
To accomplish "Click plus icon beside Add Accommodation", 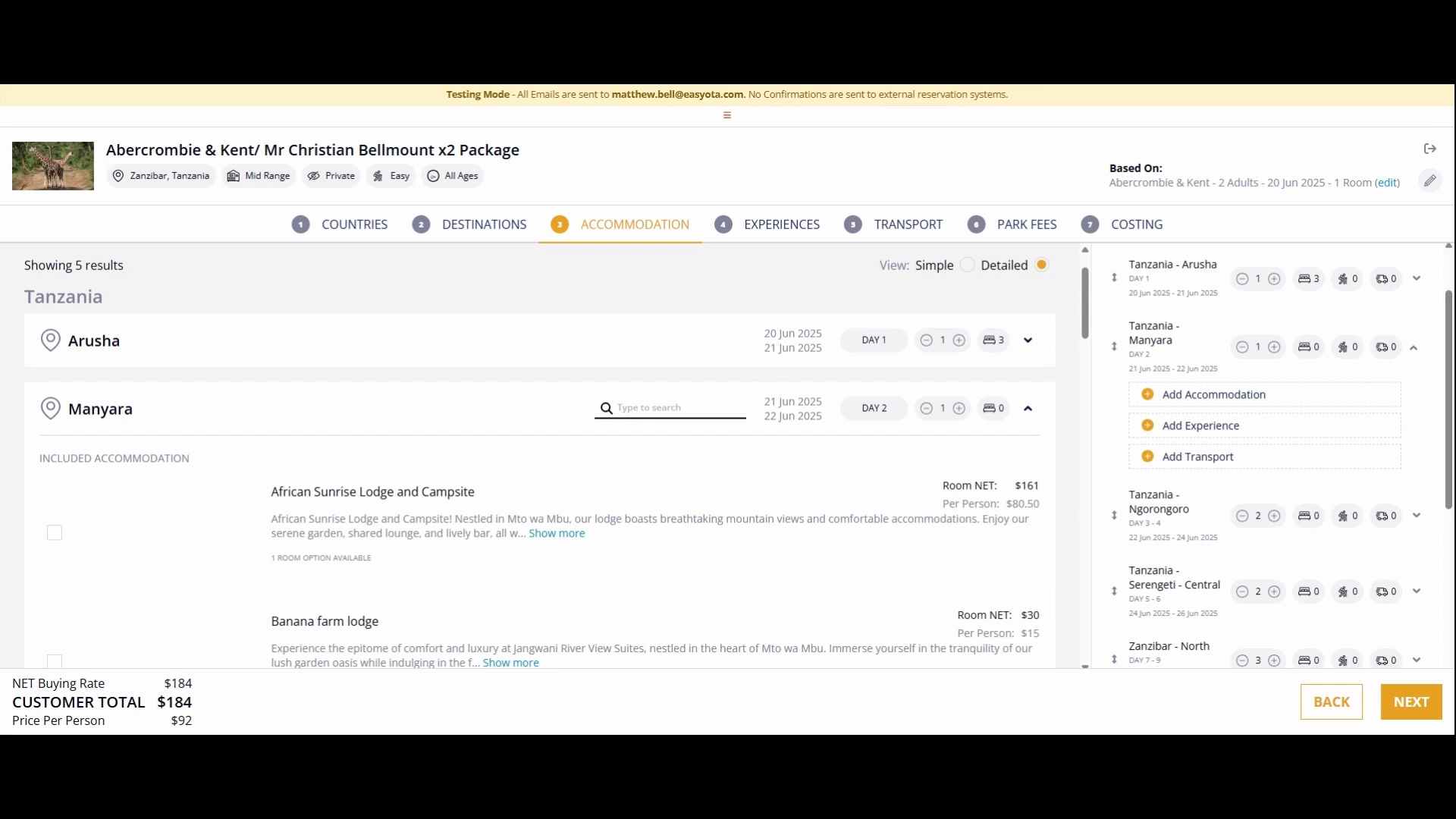I will point(1147,394).
